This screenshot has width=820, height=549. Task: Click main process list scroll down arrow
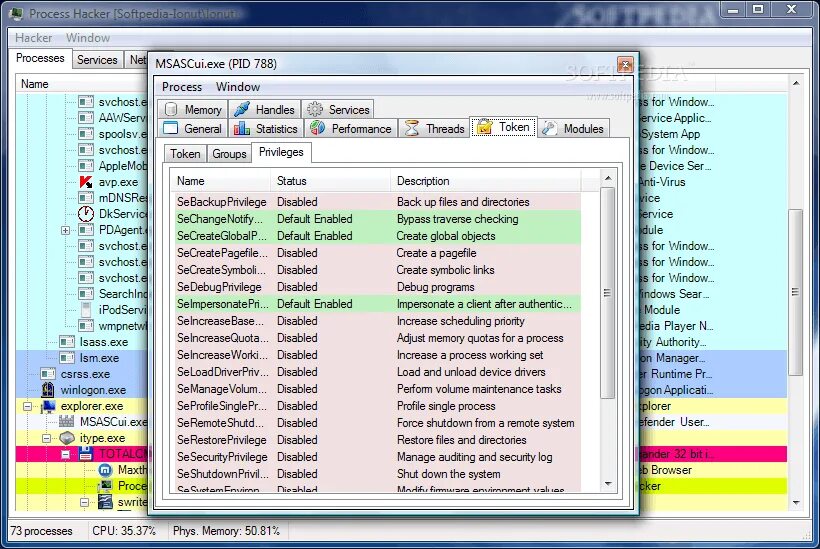pos(795,502)
